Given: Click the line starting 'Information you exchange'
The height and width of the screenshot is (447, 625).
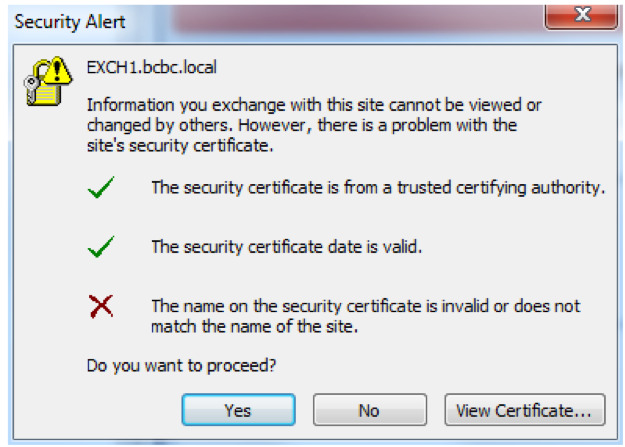Looking at the screenshot, I should (314, 105).
